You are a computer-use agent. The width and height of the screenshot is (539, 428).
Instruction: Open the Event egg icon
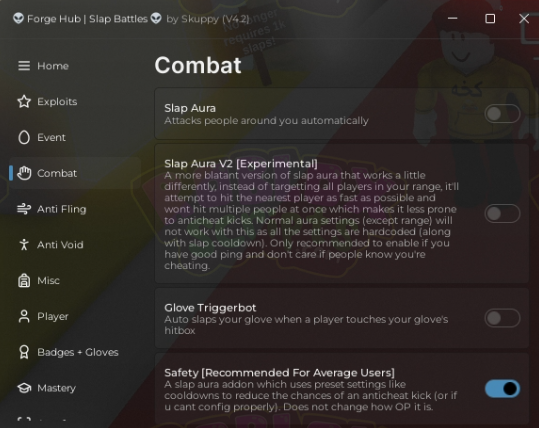pos(24,138)
